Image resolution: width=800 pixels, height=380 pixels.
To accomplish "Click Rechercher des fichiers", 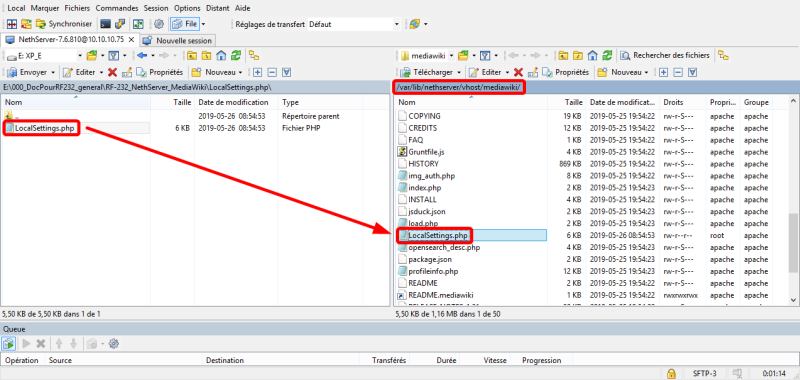I will 665,56.
